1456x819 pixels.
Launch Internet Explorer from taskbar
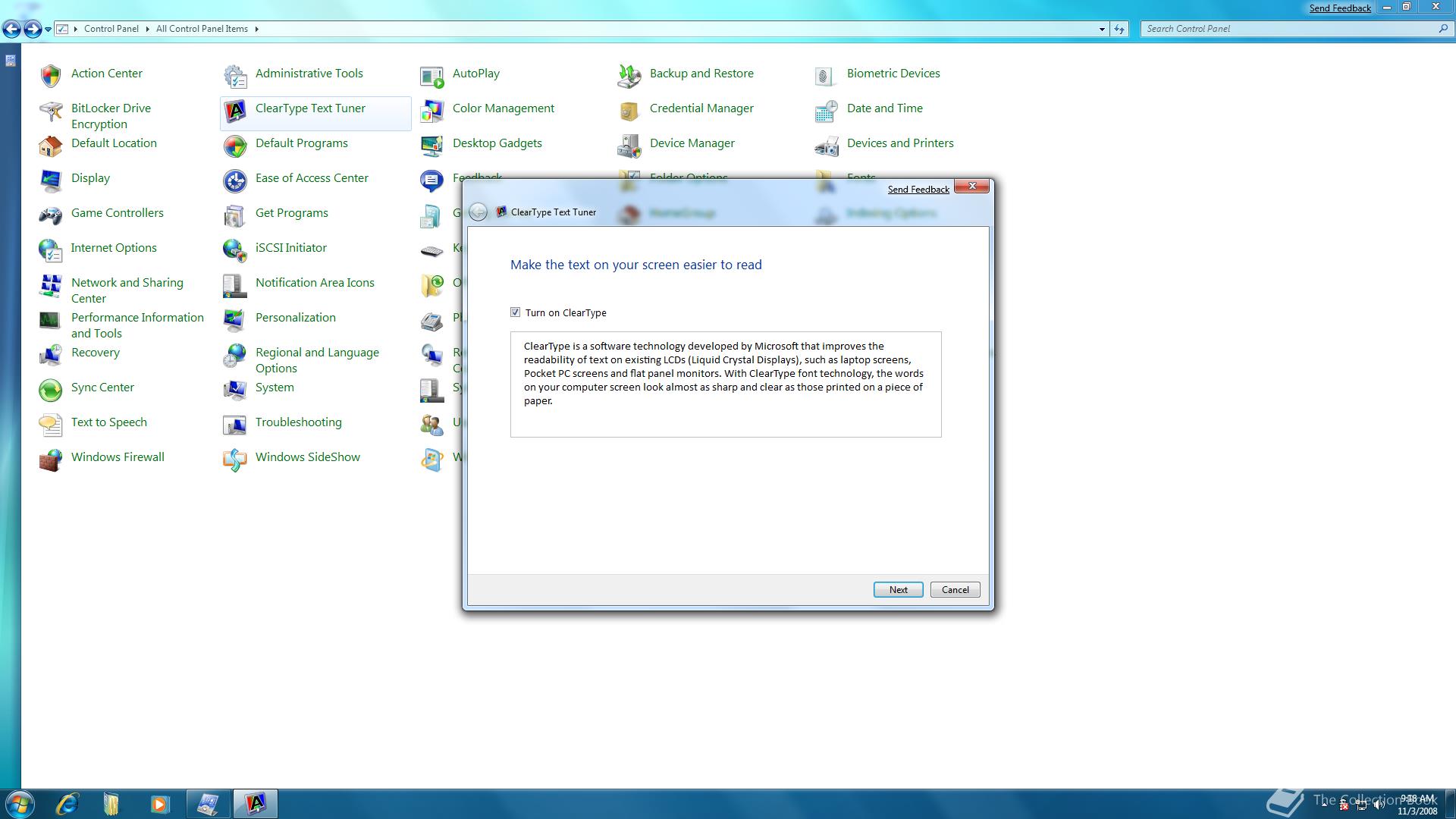(67, 804)
